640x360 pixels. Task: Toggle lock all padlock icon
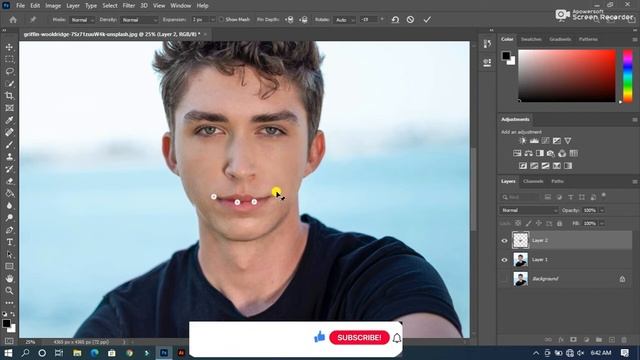pyautogui.click(x=560, y=223)
